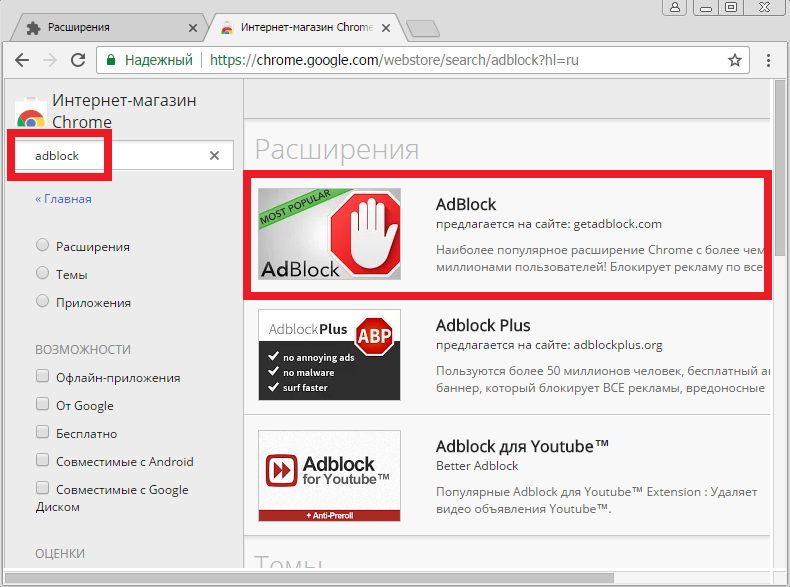The width and height of the screenshot is (790, 587).
Task: Enable the Офлайн-приложения checkbox
Action: (x=42, y=376)
